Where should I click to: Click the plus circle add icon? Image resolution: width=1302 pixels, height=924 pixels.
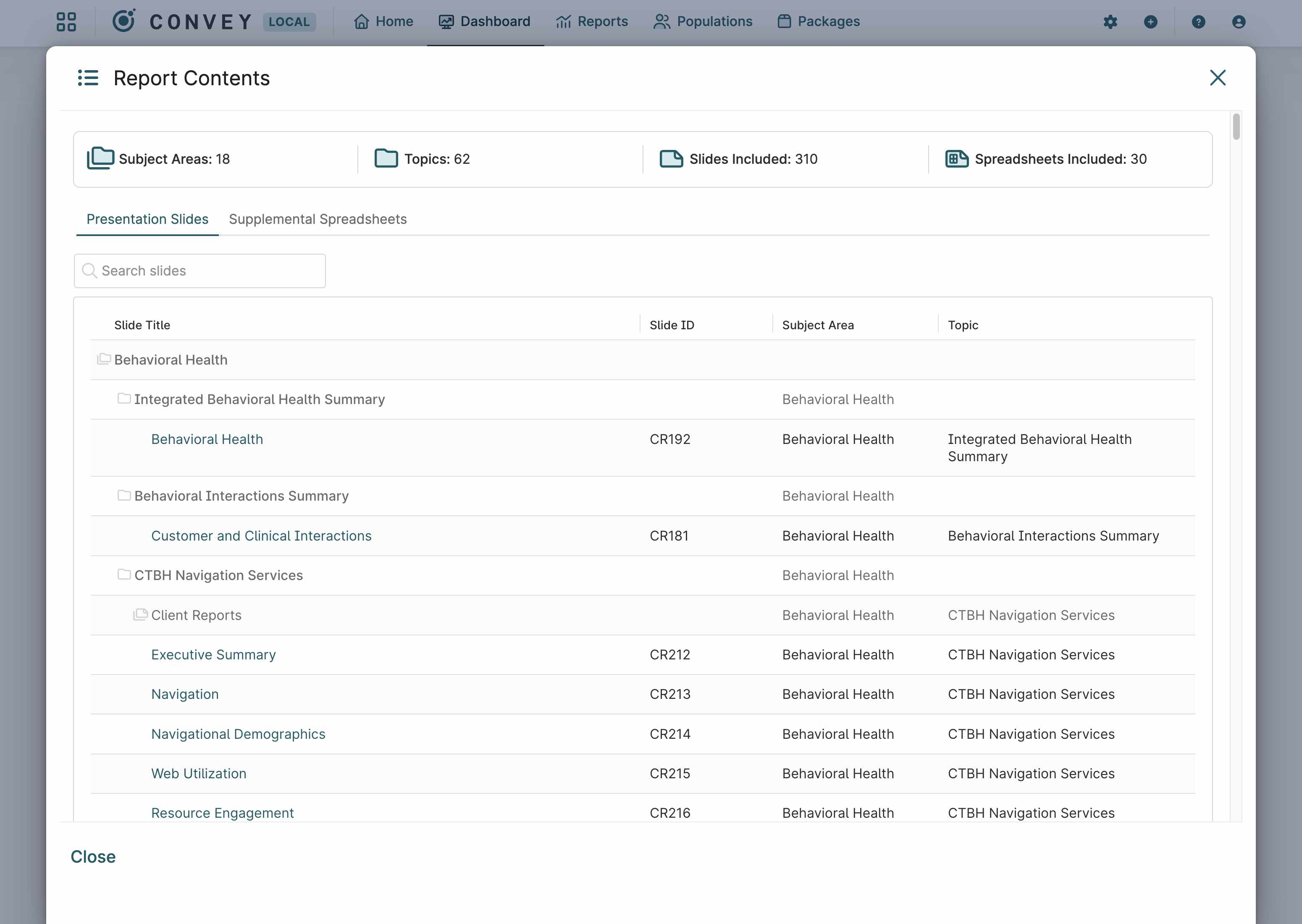[x=1150, y=21]
